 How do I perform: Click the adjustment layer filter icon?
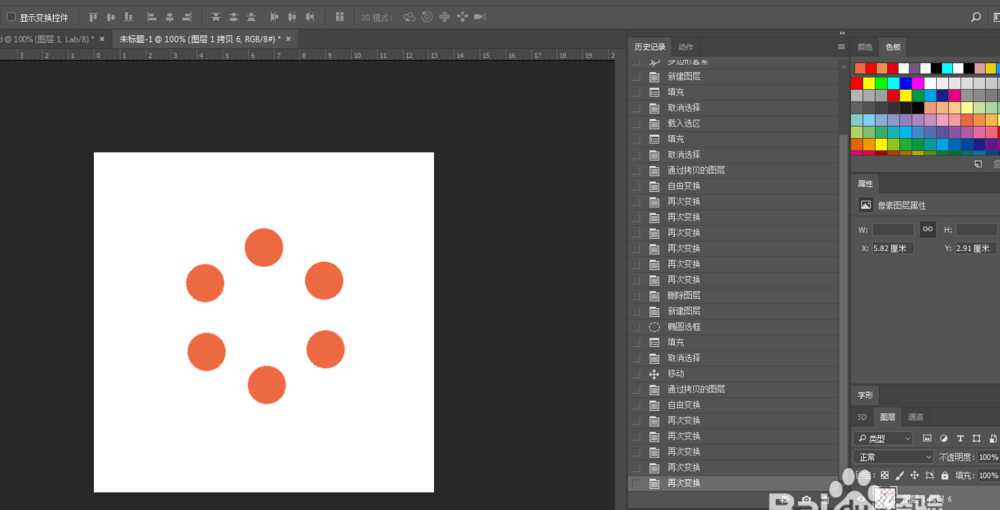pos(943,438)
